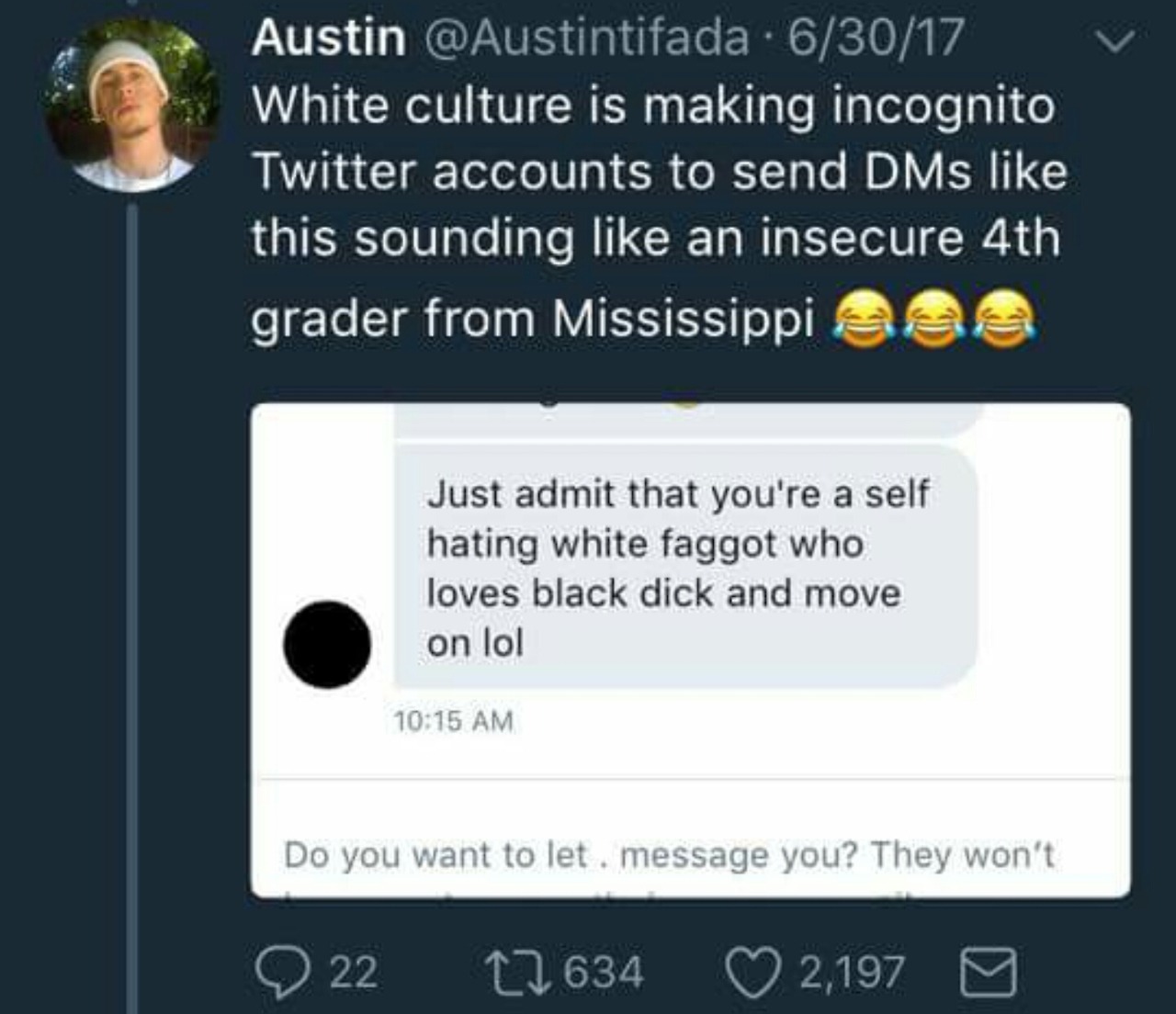Click the last laughing-crying emoji

1004,317
